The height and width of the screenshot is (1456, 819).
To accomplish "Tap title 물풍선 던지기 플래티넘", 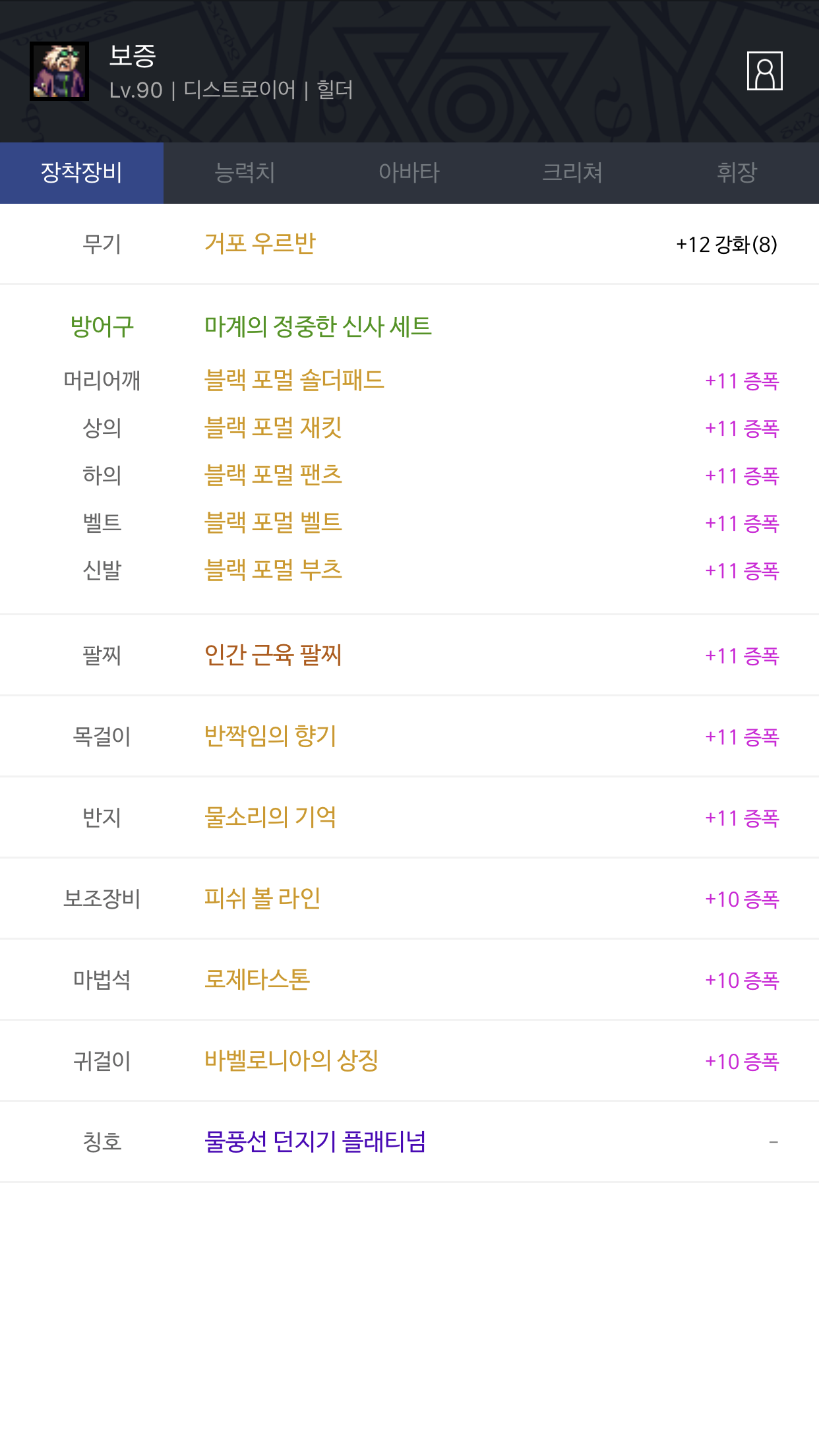I will [x=315, y=1141].
